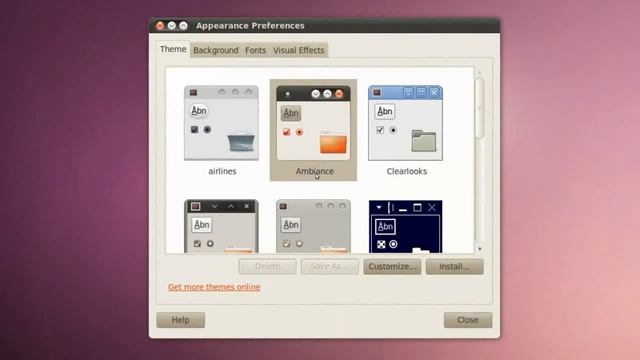The image size is (640, 360).
Task: Pick the theme preview below airlines
Action: [x=221, y=227]
